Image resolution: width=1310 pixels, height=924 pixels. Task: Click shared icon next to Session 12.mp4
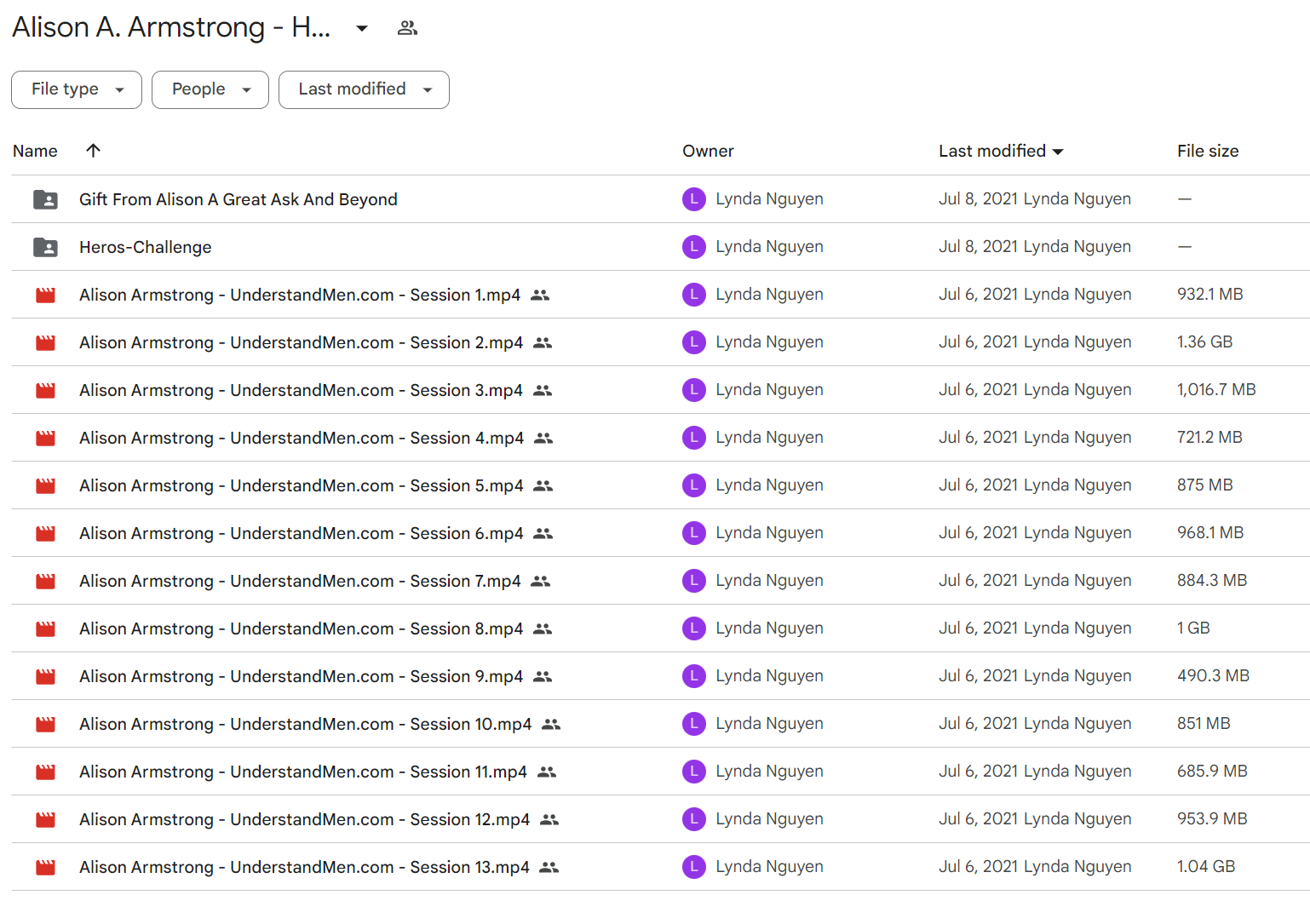[549, 819]
